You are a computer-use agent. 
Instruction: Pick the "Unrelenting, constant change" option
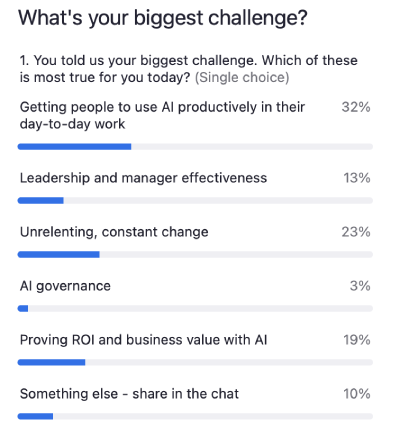[x=114, y=232]
